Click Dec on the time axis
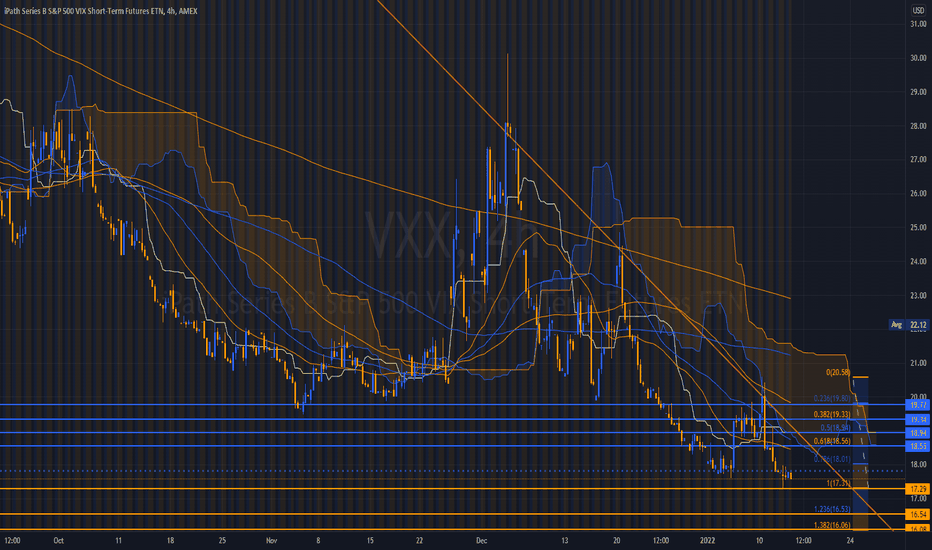The height and width of the screenshot is (550, 932). point(481,540)
